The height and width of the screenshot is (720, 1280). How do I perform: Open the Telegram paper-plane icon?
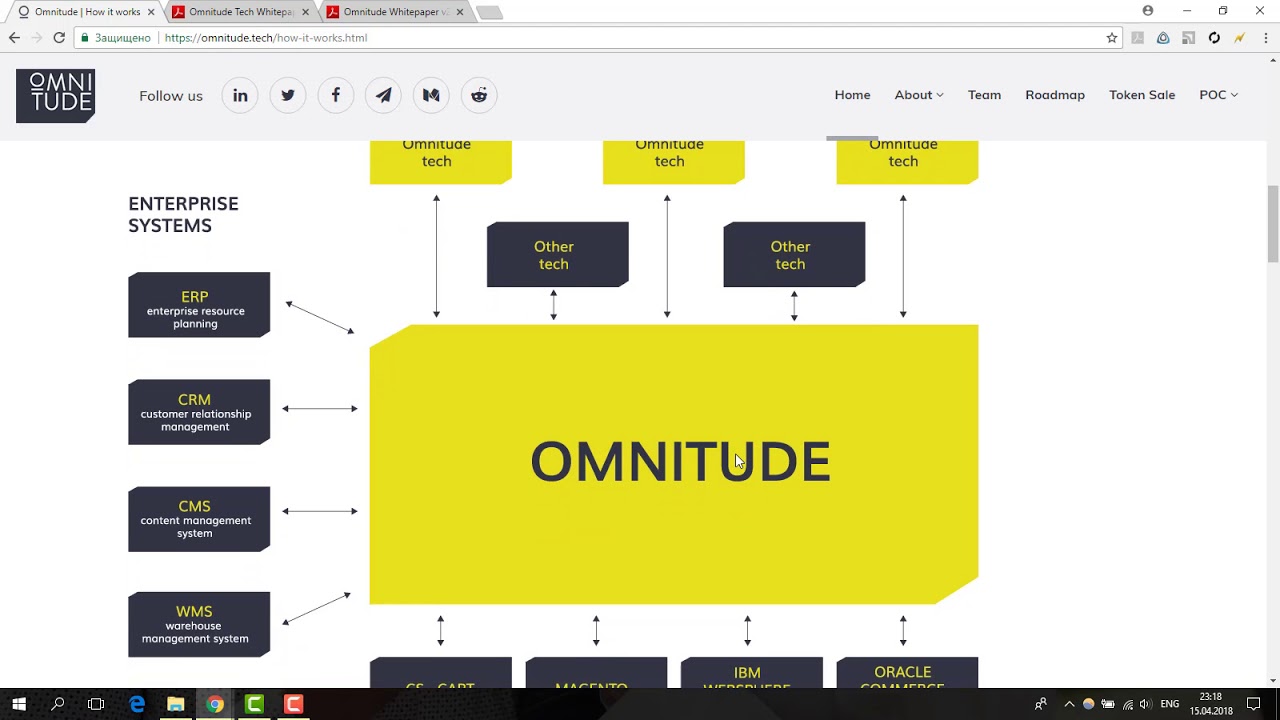tap(383, 95)
